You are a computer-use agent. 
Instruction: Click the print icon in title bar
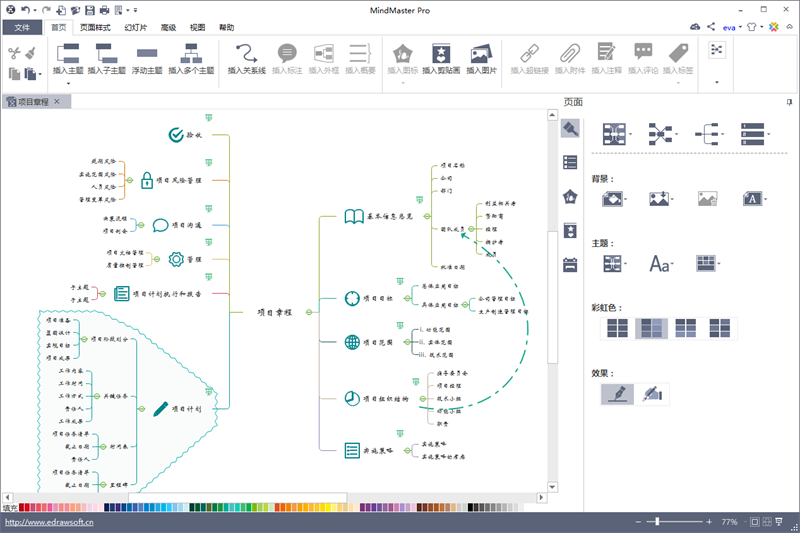(x=104, y=10)
